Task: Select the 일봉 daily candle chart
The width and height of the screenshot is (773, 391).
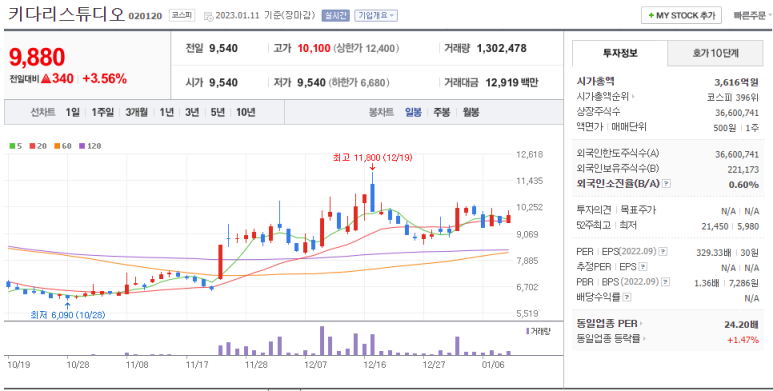Action: click(413, 112)
